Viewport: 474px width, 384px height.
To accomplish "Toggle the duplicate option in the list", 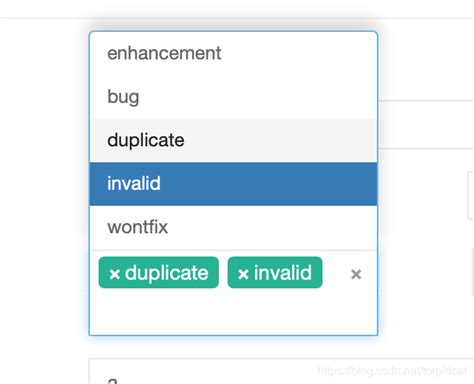I will [x=233, y=140].
